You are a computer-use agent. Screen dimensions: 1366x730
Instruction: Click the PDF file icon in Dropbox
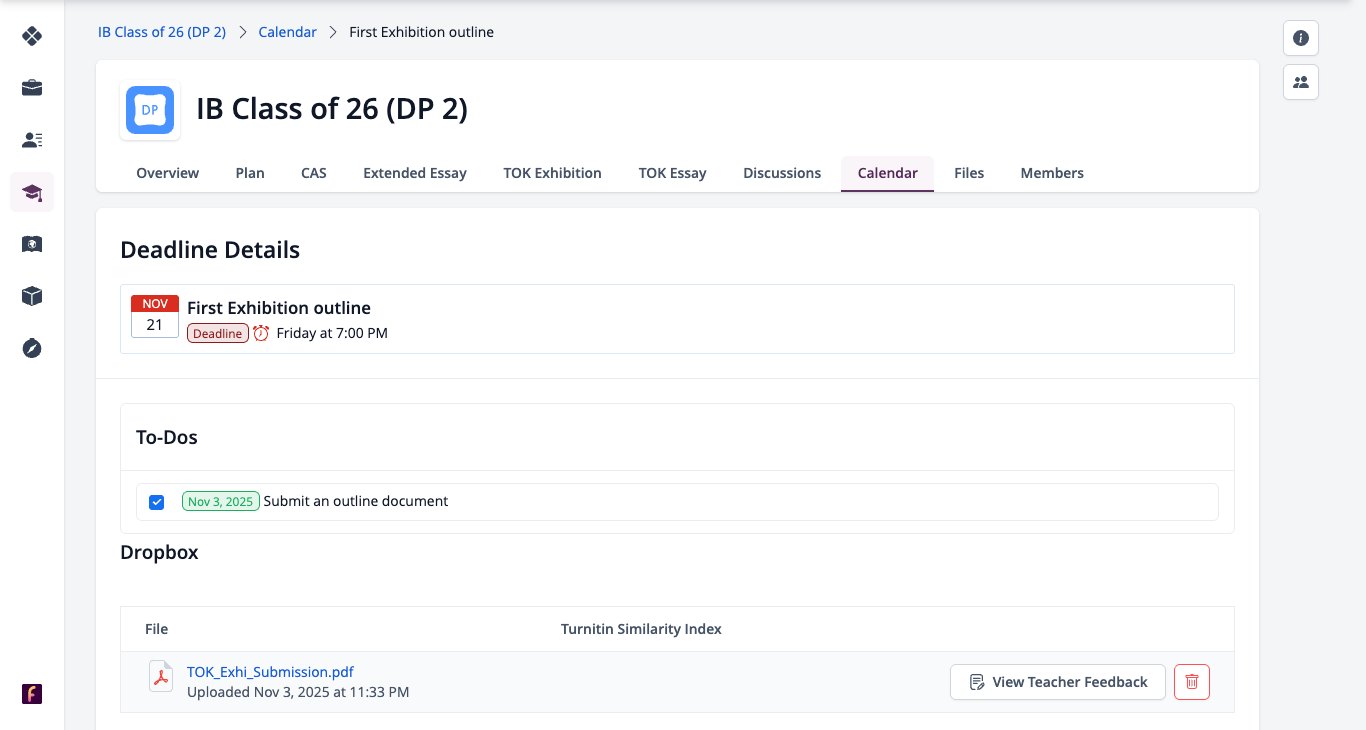pyautogui.click(x=161, y=676)
